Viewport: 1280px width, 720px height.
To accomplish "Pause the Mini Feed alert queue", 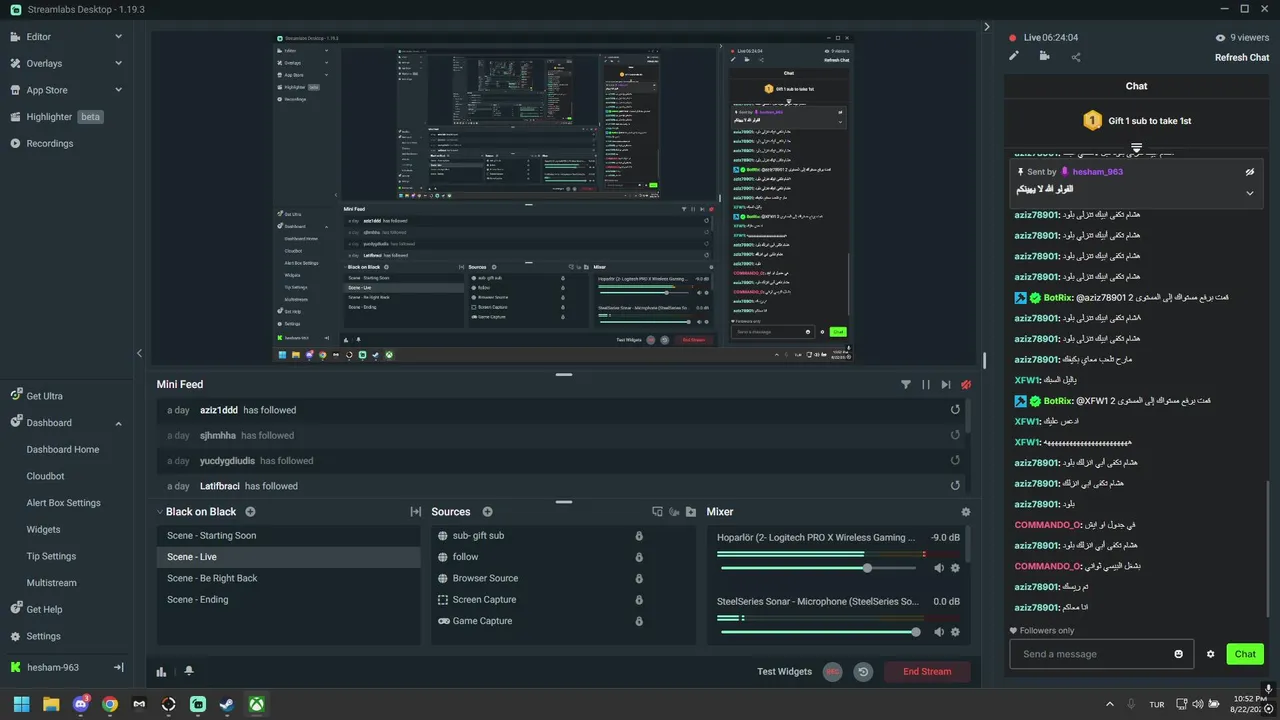I will point(926,384).
